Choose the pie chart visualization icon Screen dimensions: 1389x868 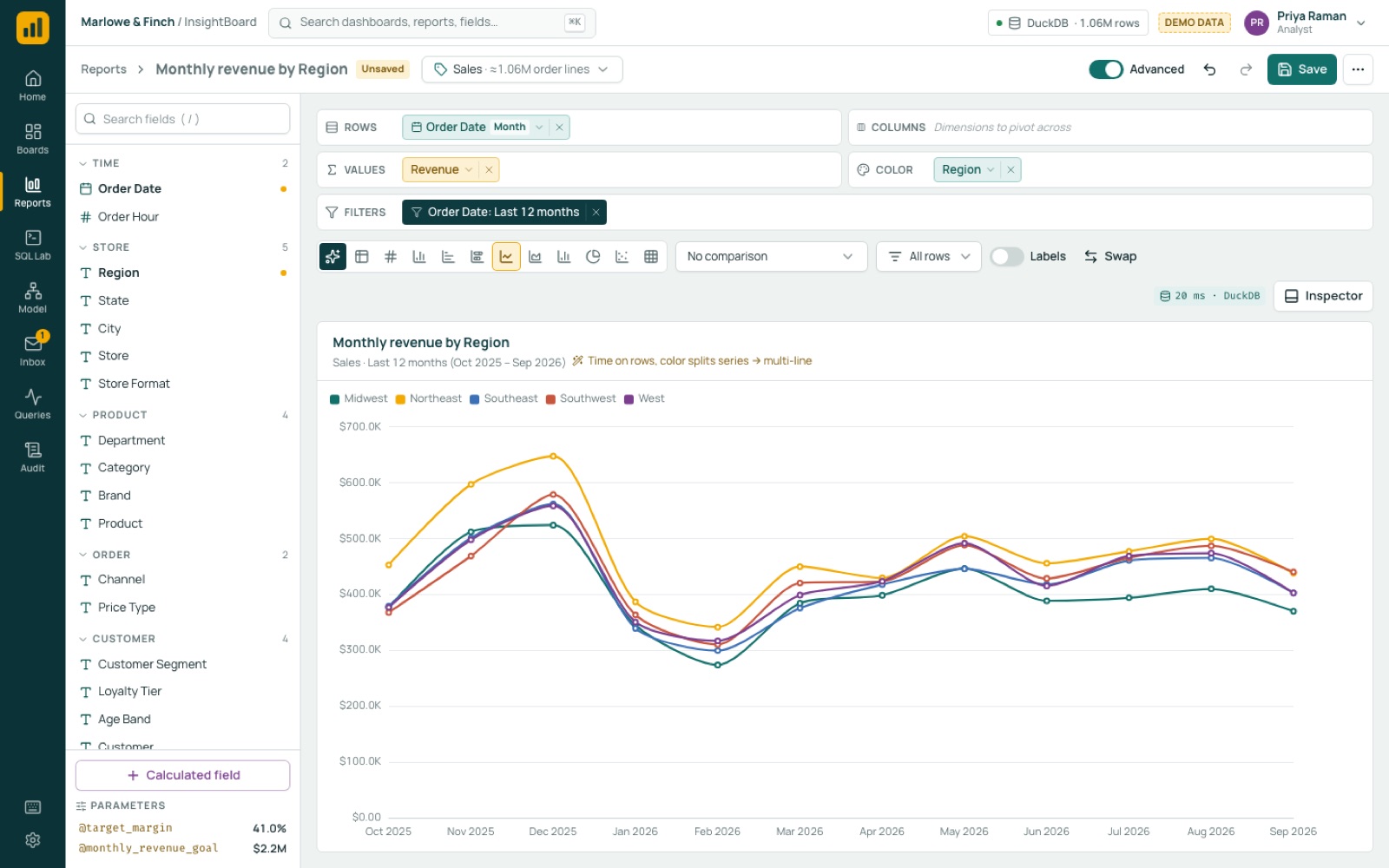(x=593, y=256)
